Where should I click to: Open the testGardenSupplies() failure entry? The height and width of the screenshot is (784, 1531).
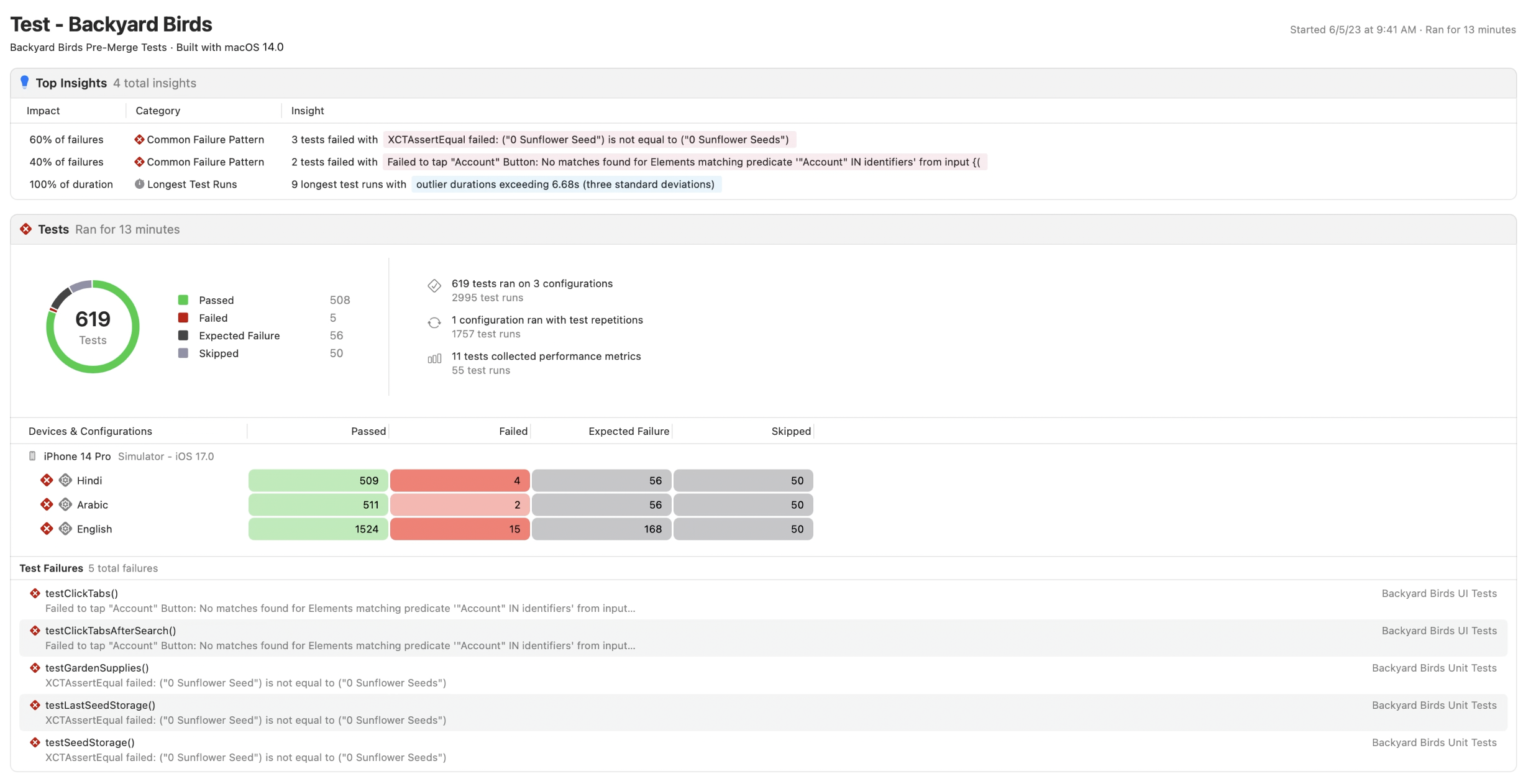(763, 675)
